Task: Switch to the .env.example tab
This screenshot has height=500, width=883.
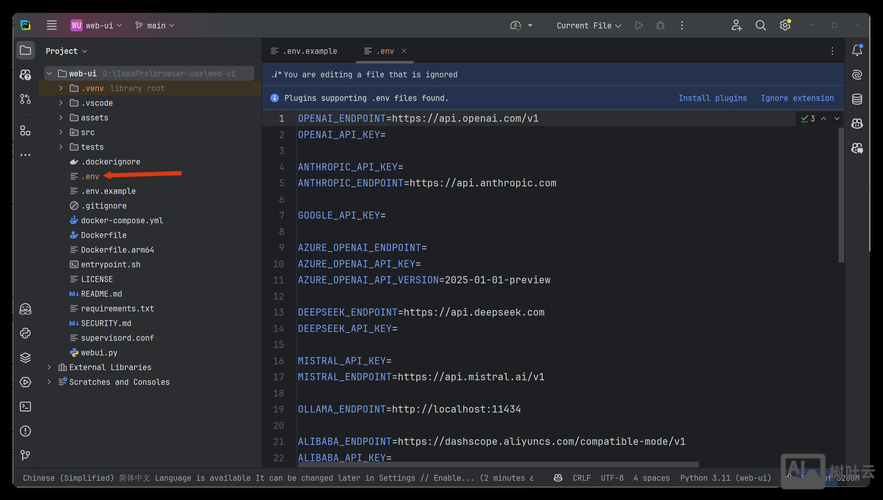Action: coord(309,51)
